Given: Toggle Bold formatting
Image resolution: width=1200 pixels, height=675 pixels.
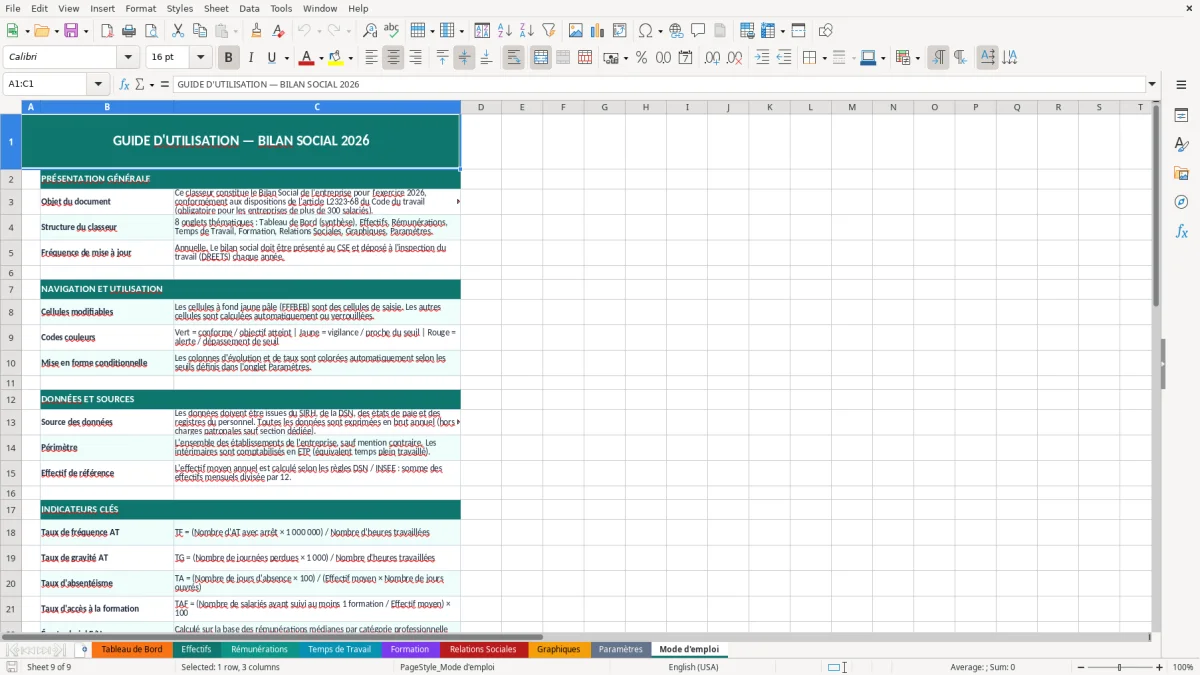Looking at the screenshot, I should 229,58.
